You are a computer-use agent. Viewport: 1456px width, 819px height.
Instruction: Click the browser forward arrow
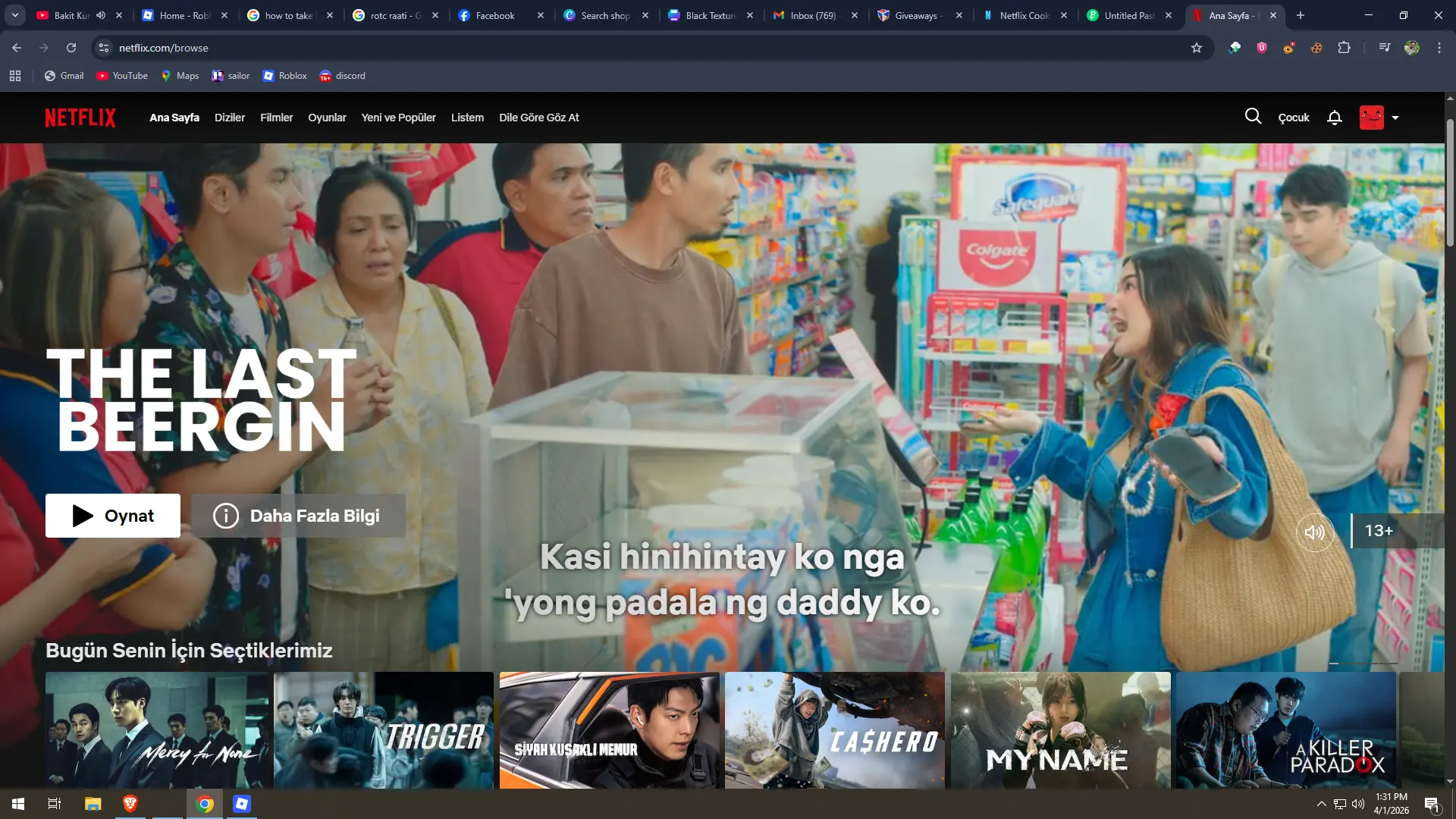click(x=44, y=48)
